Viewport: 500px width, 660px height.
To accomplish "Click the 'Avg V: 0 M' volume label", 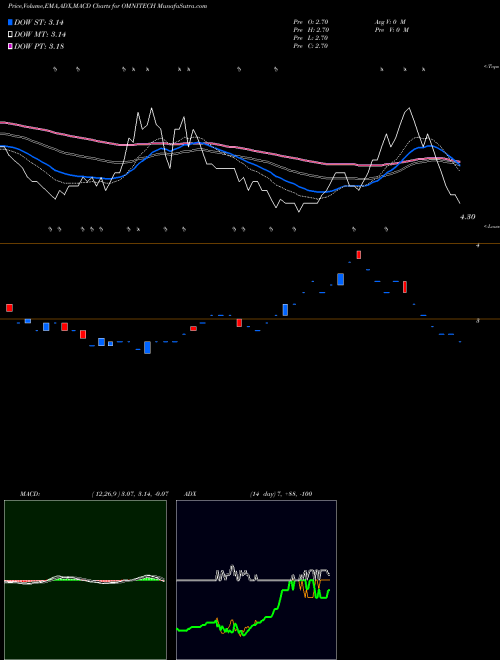I will pos(391,21).
